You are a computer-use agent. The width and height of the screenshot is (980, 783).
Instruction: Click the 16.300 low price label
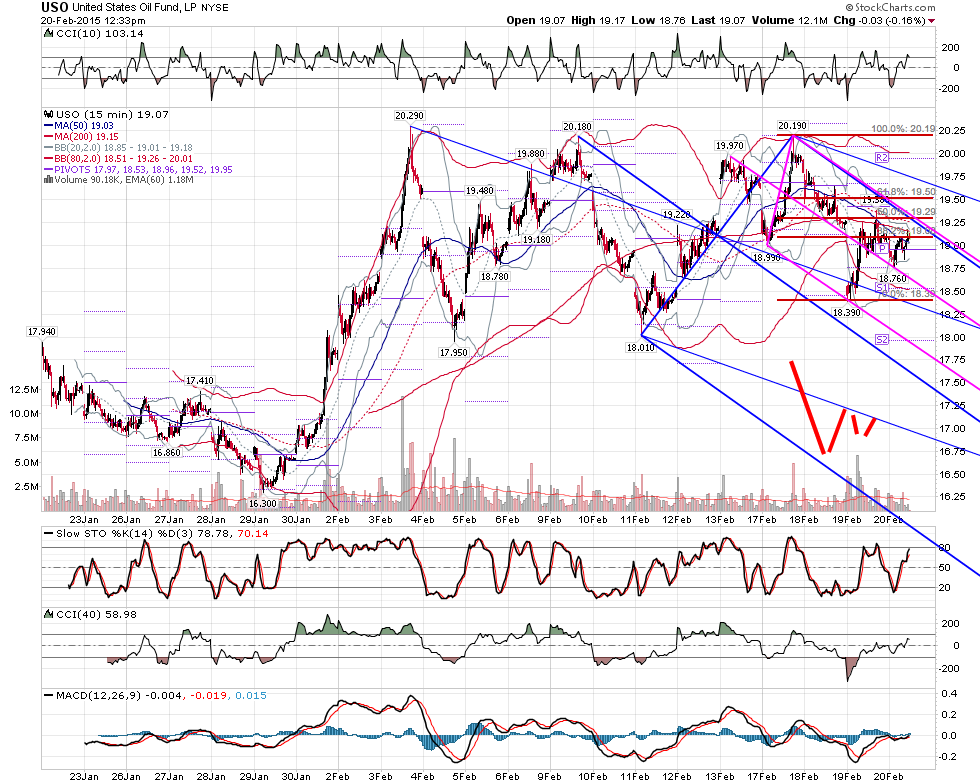pos(262,503)
